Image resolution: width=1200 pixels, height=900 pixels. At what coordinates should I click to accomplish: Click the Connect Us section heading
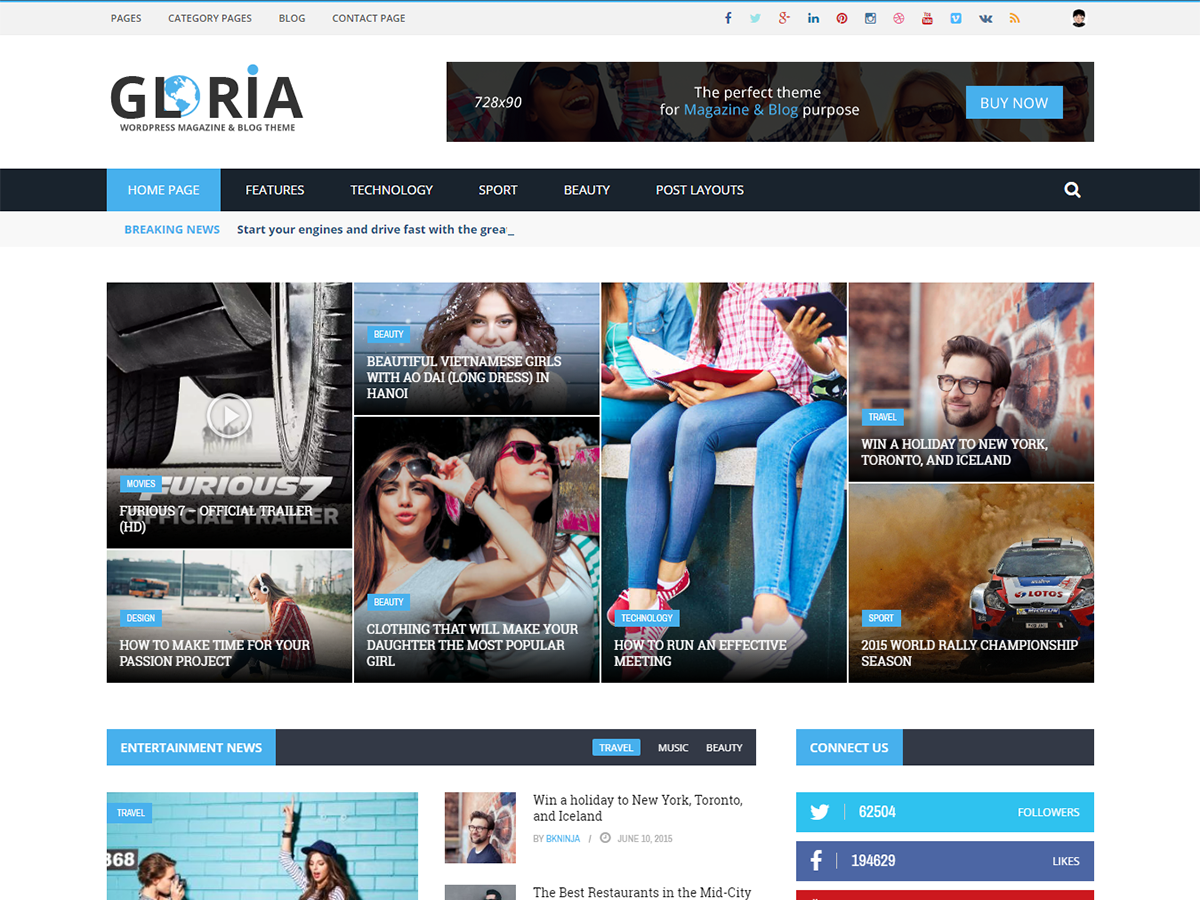[x=849, y=747]
